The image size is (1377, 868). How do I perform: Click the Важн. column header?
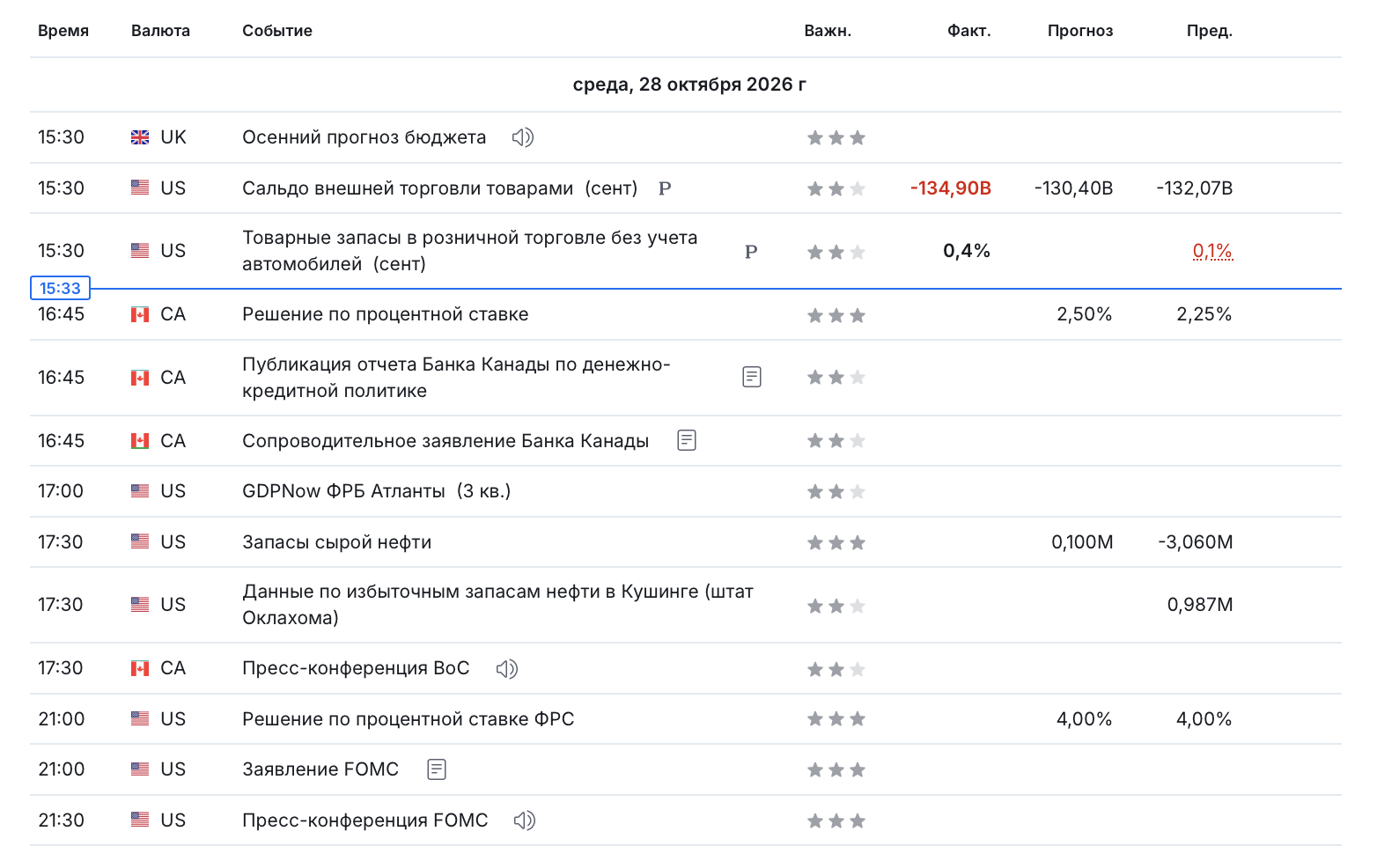[828, 31]
